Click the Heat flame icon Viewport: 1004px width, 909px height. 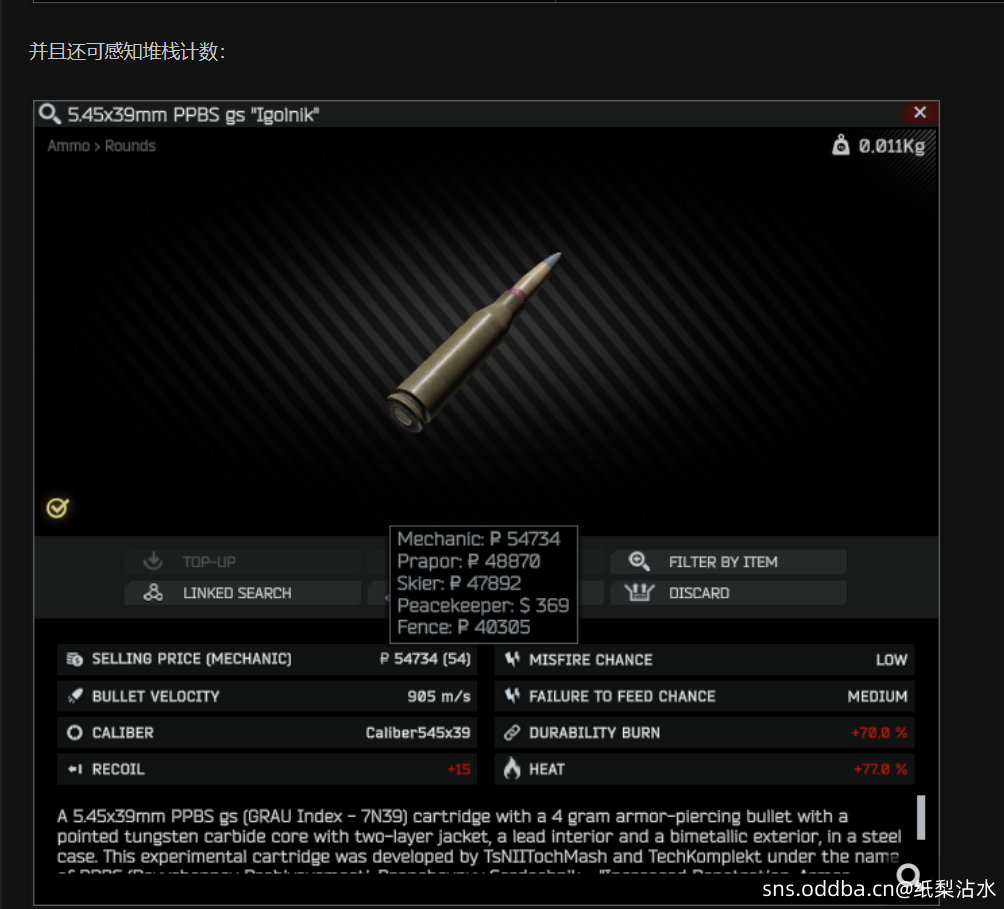pyautogui.click(x=512, y=768)
